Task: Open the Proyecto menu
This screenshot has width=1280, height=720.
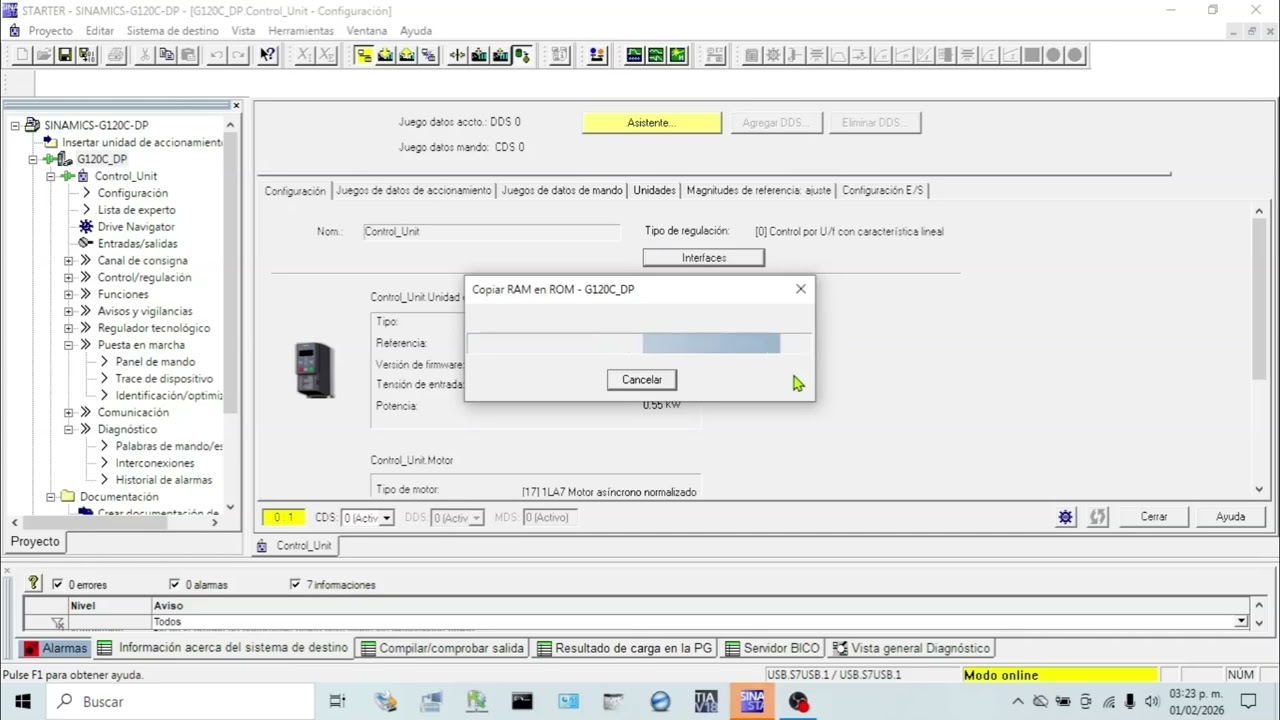Action: pyautogui.click(x=51, y=31)
